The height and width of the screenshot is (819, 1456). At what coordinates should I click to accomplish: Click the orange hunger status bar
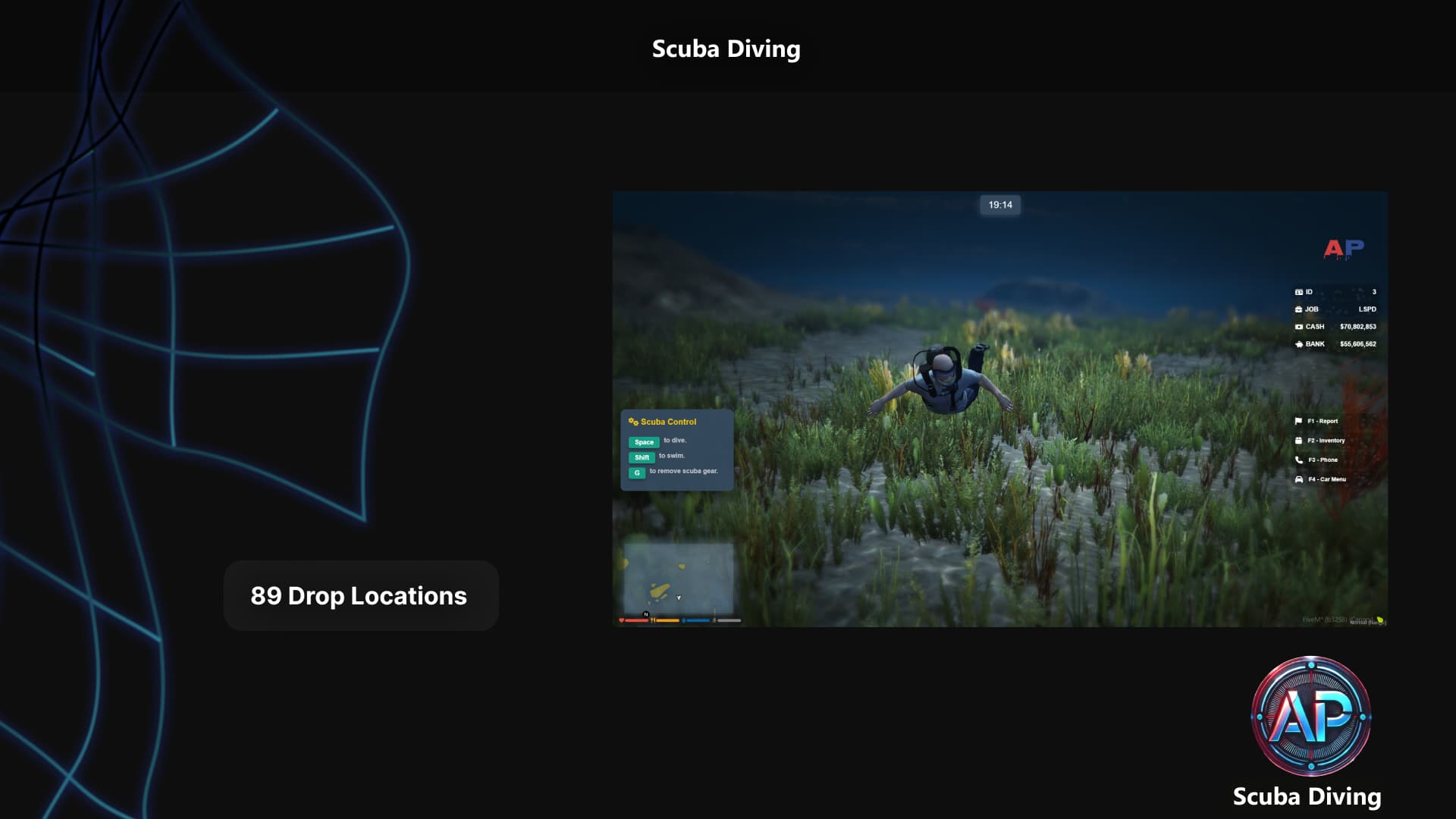667,620
